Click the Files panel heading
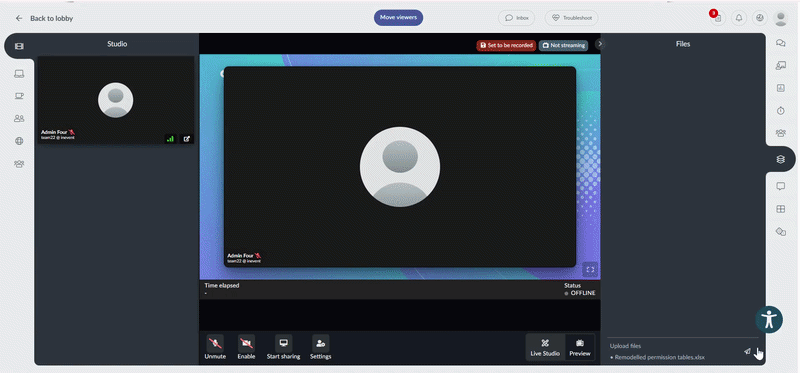The image size is (800, 373). pyautogui.click(x=683, y=44)
